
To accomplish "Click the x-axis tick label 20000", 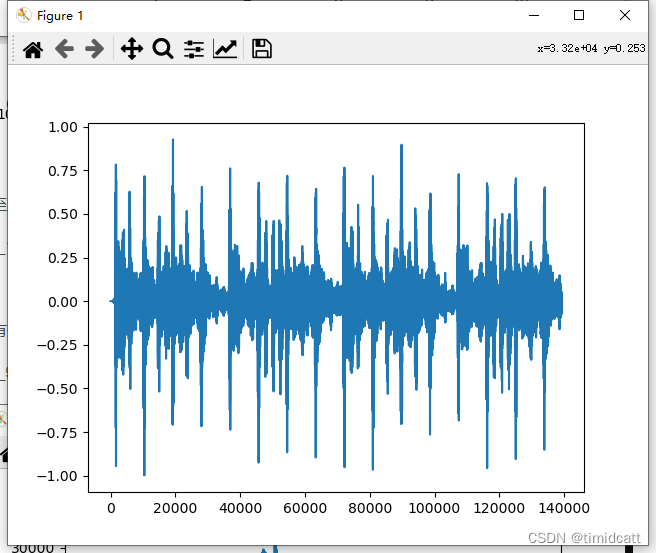I will pyautogui.click(x=175, y=508).
